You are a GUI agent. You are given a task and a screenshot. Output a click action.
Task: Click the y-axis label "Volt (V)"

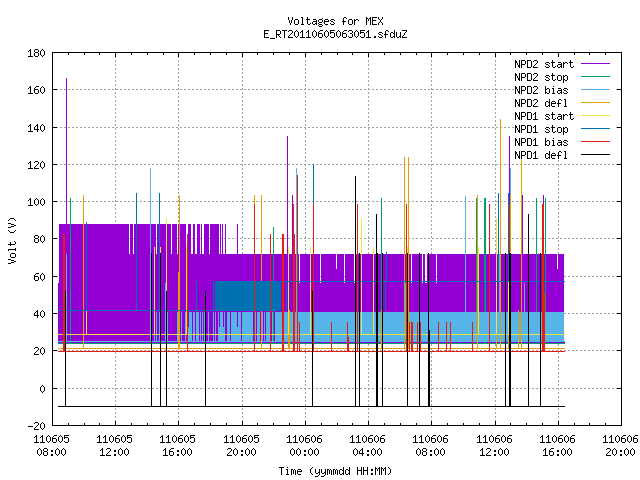tap(13, 241)
